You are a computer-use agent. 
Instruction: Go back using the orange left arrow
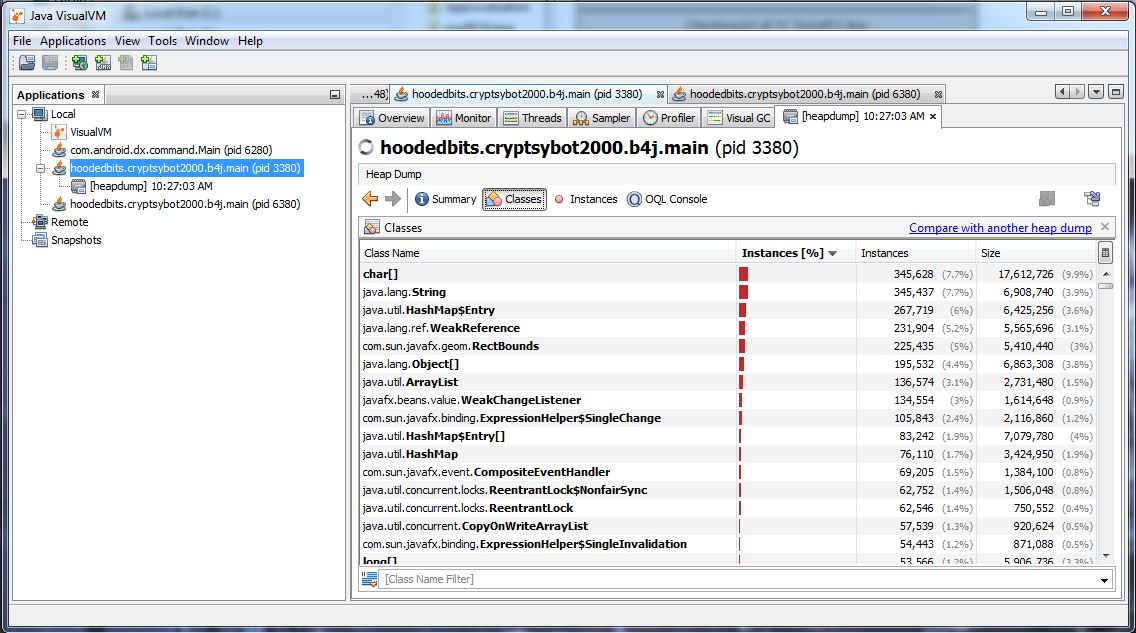click(x=370, y=199)
